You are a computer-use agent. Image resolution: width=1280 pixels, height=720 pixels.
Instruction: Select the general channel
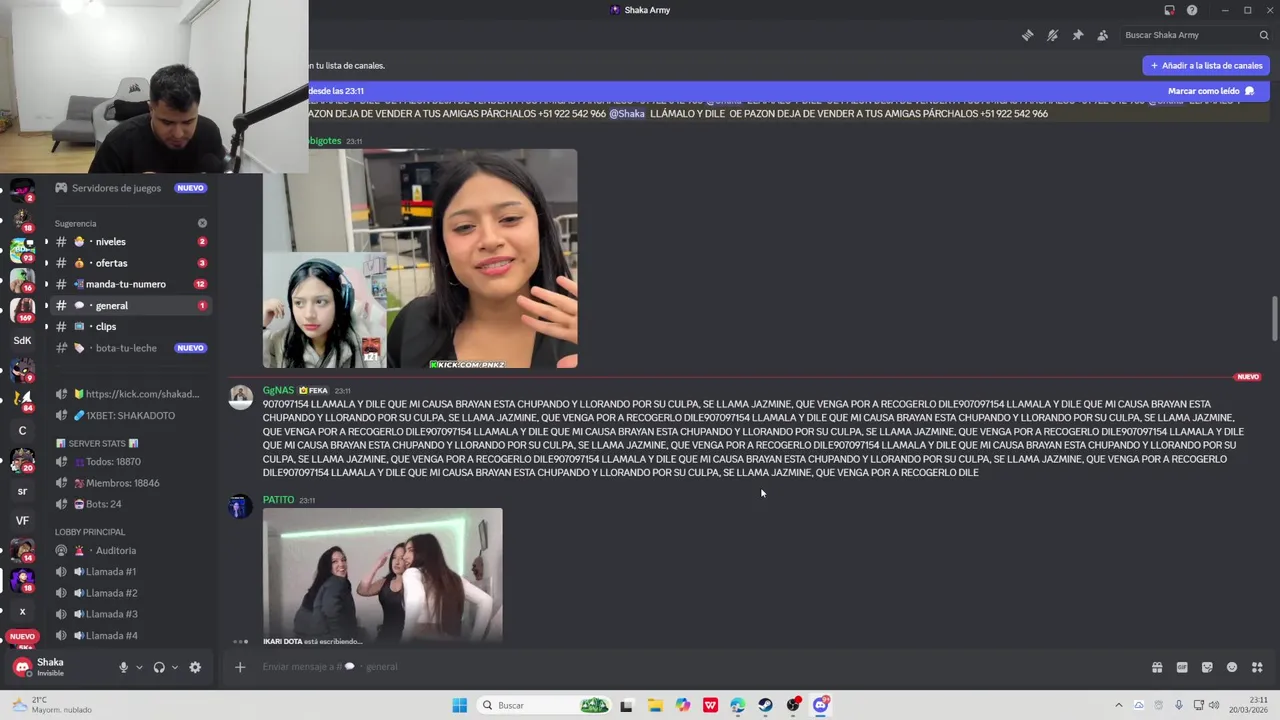click(129, 305)
